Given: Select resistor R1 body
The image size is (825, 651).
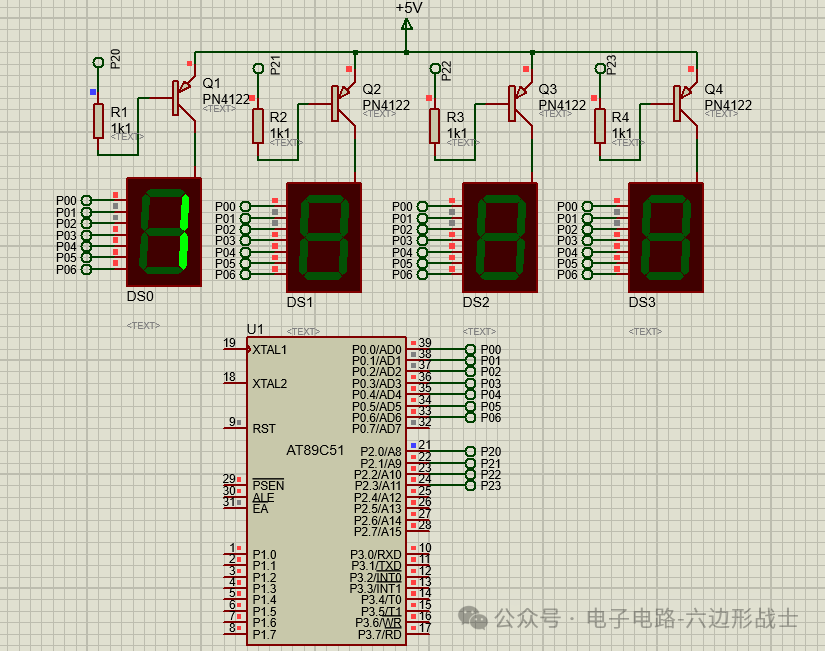Looking at the screenshot, I should [98, 121].
